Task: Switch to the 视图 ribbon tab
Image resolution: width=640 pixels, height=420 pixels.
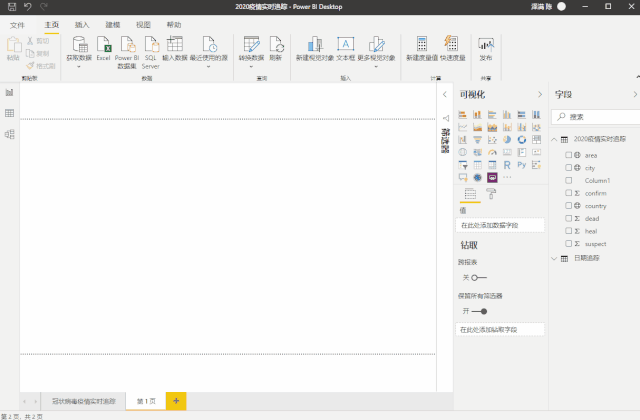Action: click(143, 25)
